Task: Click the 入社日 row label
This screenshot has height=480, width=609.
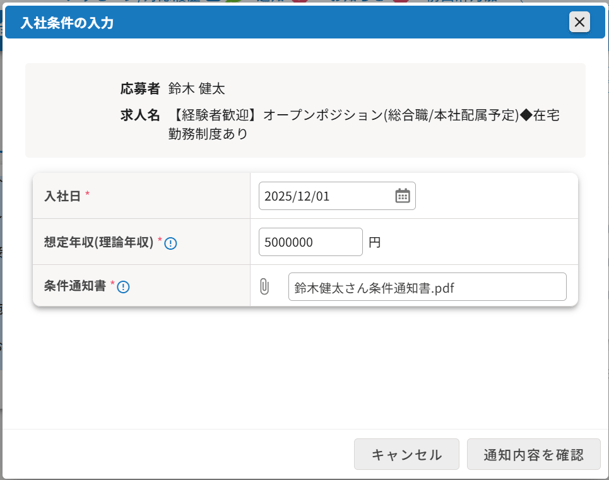Action: click(x=62, y=196)
